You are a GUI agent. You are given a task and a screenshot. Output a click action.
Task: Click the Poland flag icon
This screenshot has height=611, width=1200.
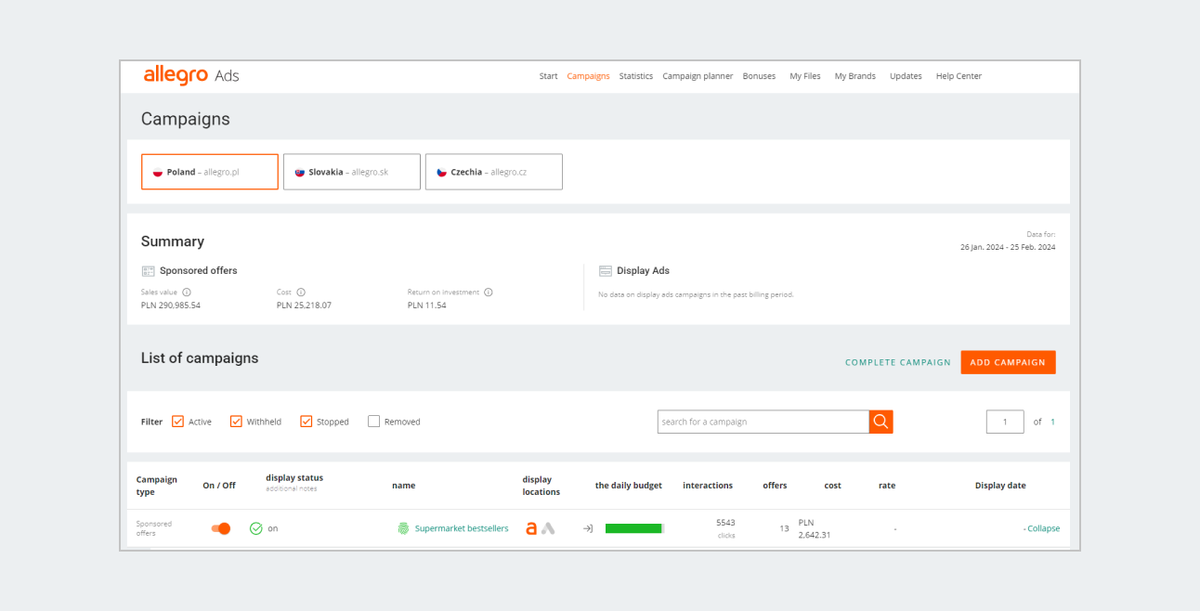[158, 172]
